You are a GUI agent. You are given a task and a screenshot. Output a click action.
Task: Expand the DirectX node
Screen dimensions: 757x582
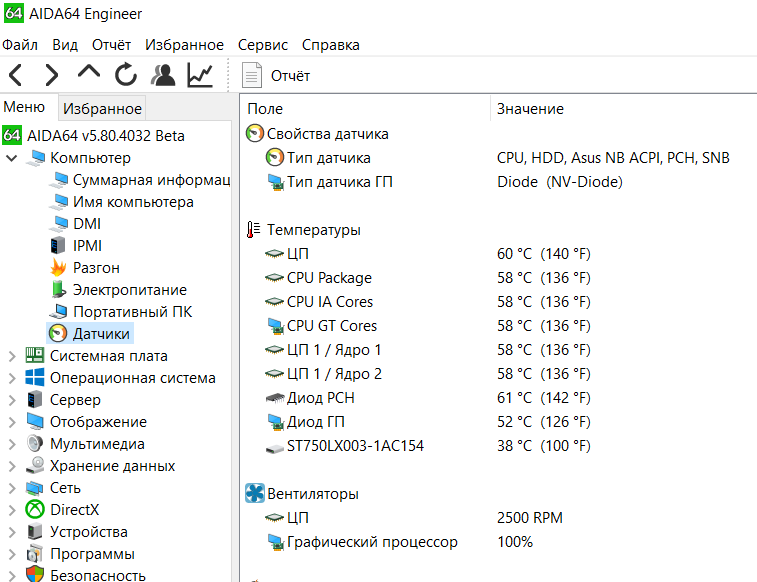click(12, 510)
